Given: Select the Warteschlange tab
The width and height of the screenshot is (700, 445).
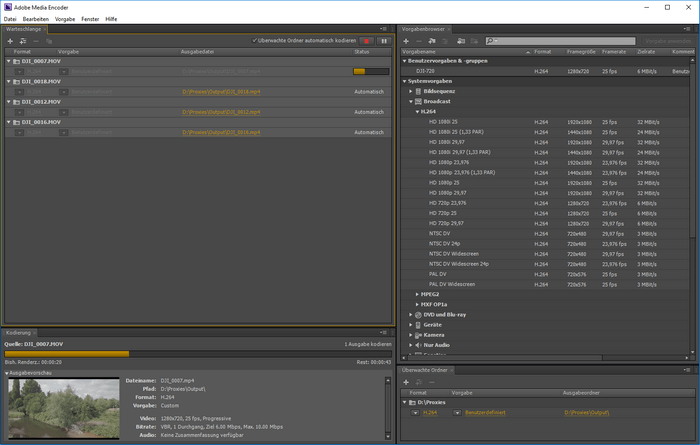Looking at the screenshot, I should [x=23, y=29].
